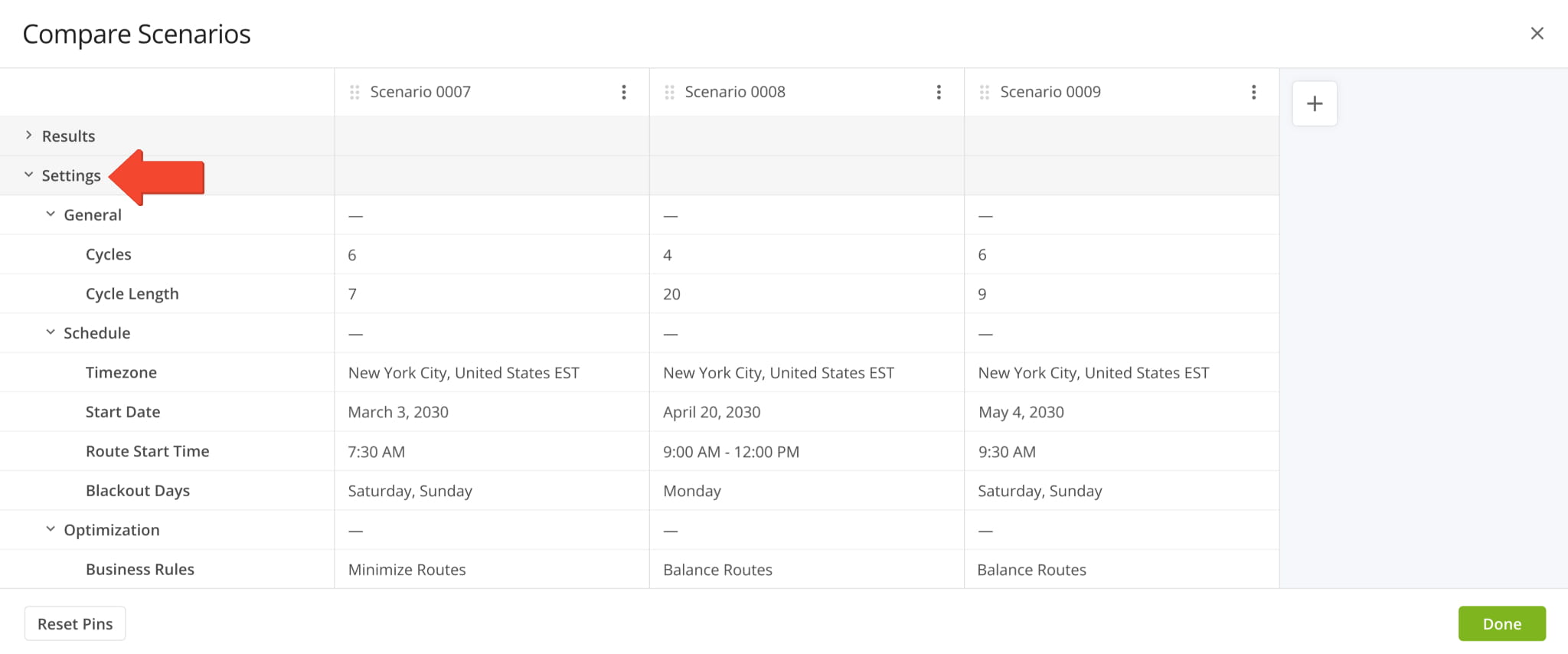Click the Reset Pins button
Screen dimensions: 1568x654
pyautogui.click(x=75, y=623)
